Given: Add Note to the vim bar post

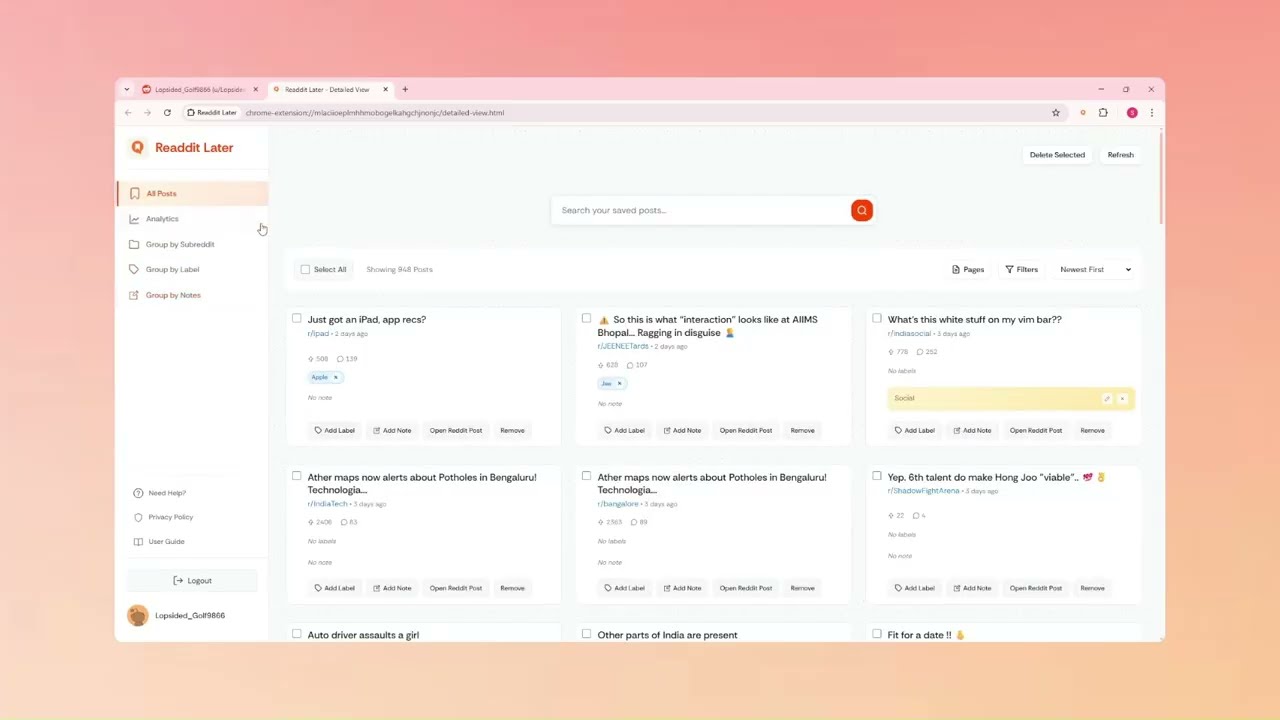Looking at the screenshot, I should coord(972,431).
